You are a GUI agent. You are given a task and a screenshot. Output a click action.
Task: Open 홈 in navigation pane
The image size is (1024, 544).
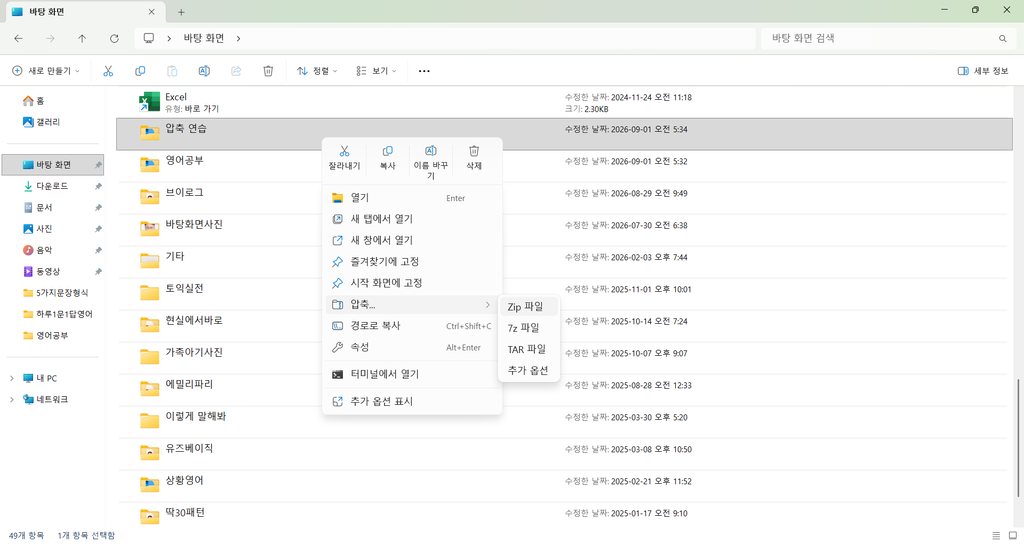52,101
